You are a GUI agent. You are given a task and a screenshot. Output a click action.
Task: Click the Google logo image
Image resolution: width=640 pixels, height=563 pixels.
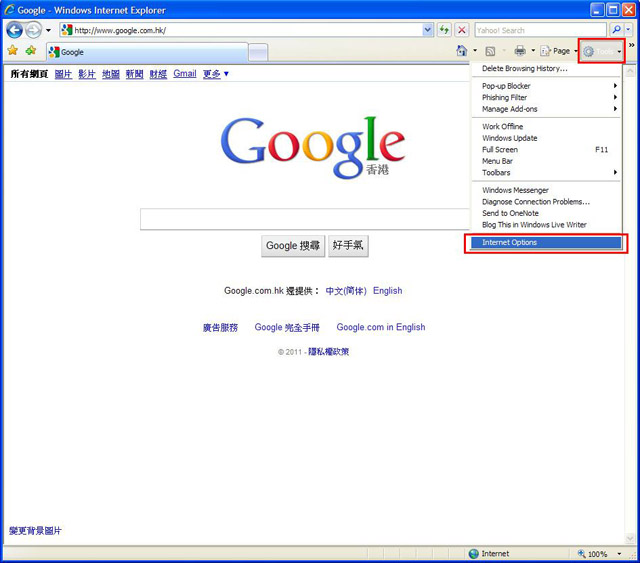coord(313,148)
